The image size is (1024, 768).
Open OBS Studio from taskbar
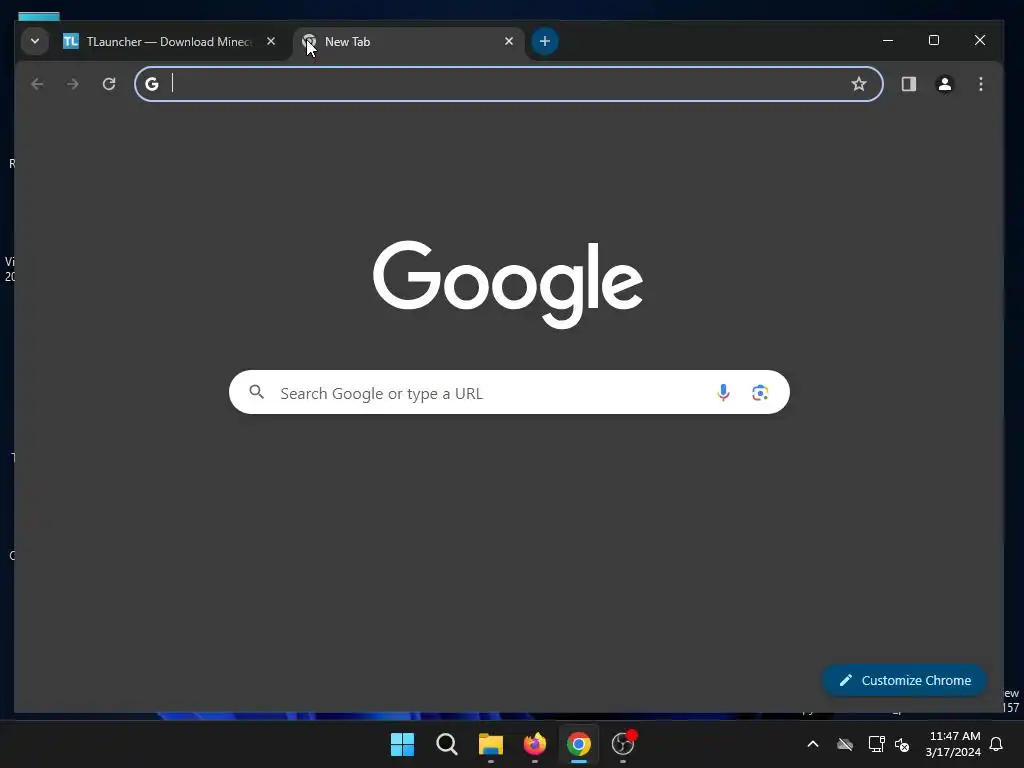pos(623,744)
